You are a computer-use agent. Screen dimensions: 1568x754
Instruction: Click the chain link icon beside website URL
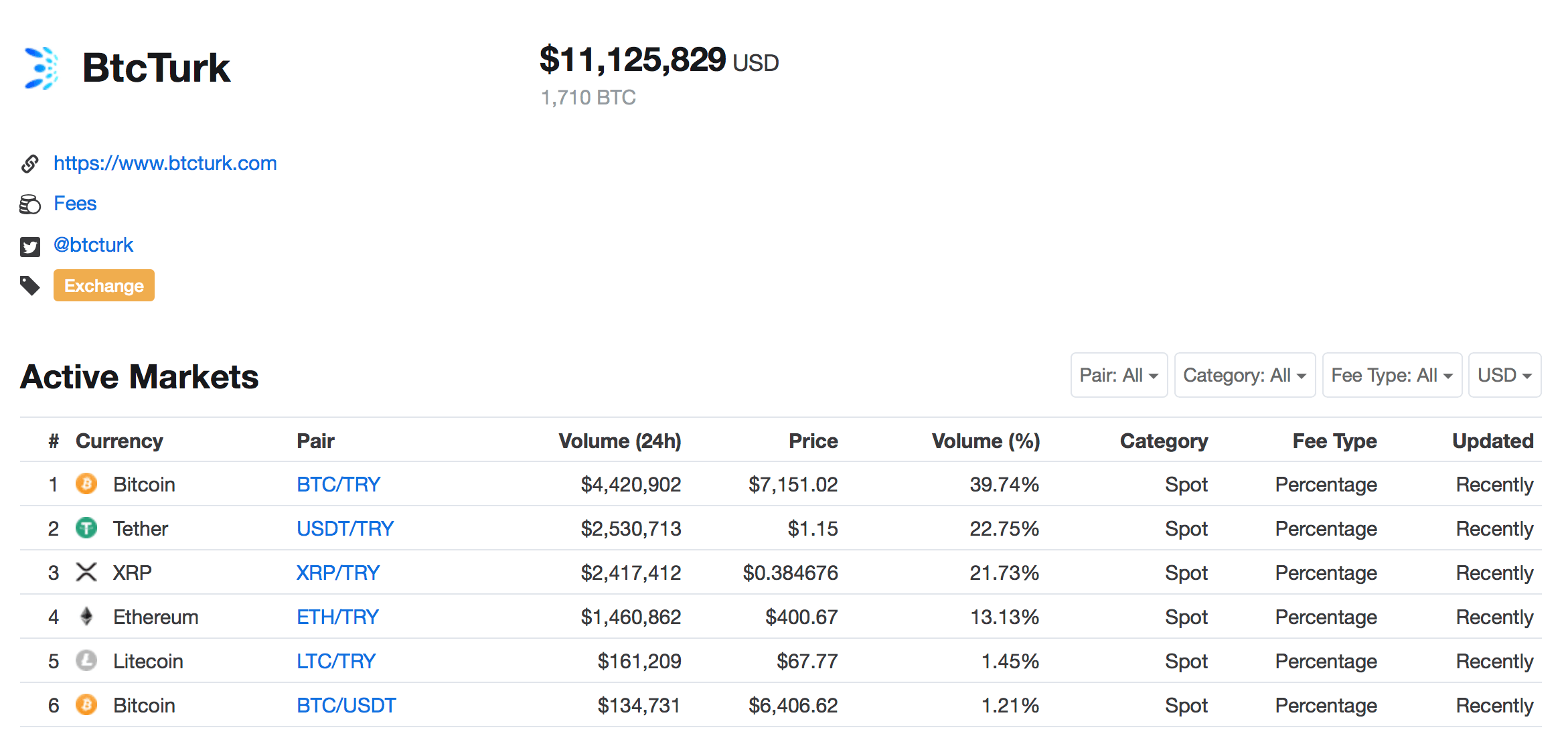tap(29, 163)
